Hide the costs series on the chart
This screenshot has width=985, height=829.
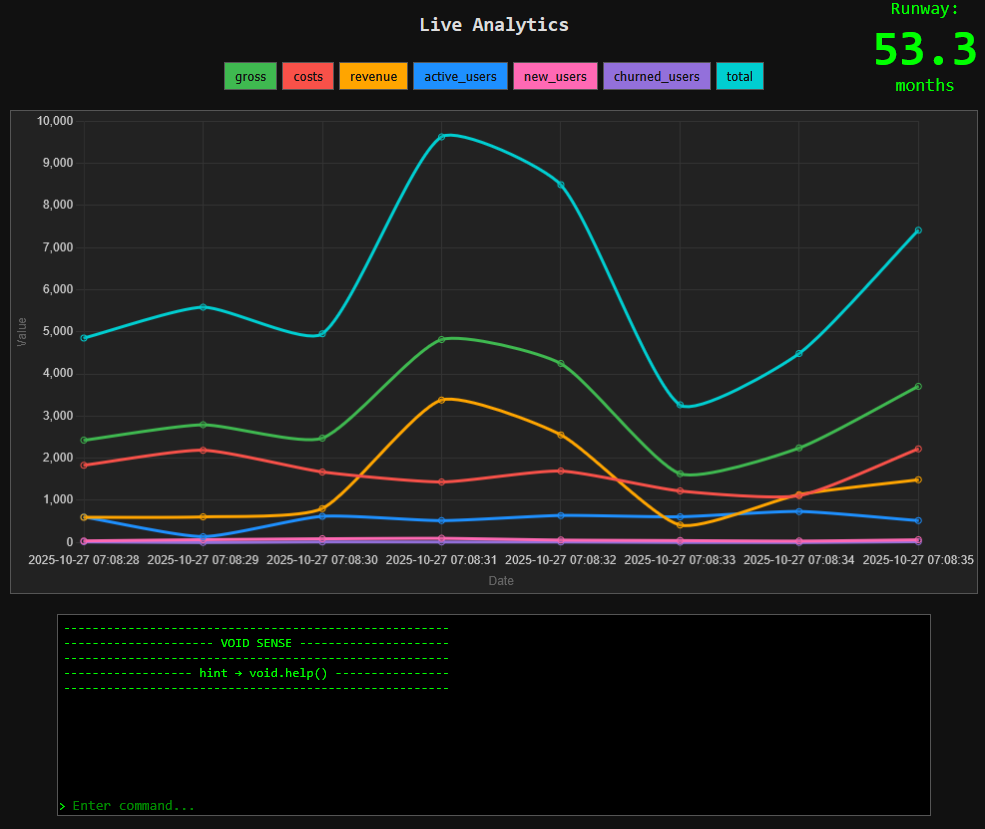[308, 76]
